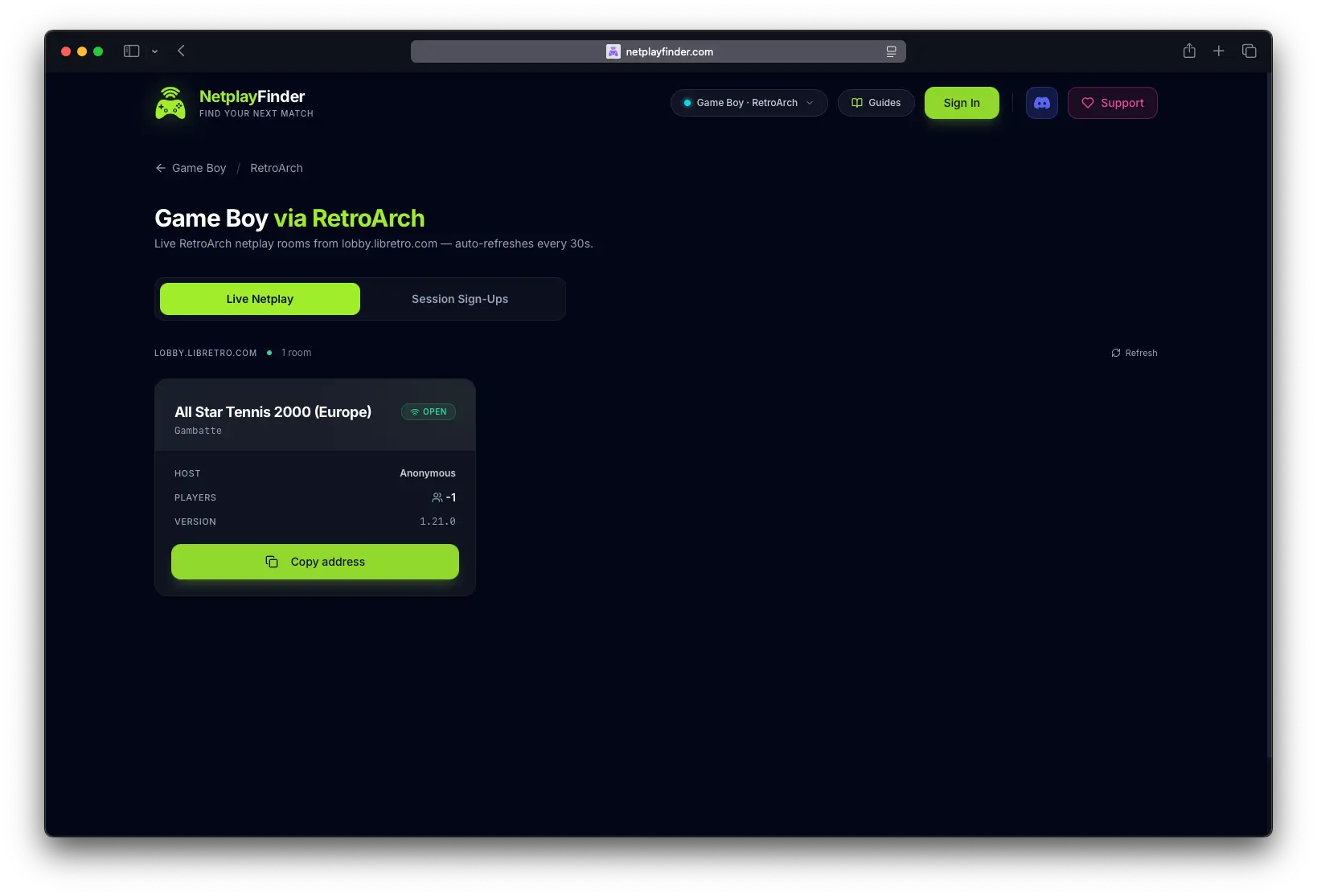Viewport: 1317px width, 896px height.
Task: Click the reader view icon in address bar
Action: coord(891,51)
